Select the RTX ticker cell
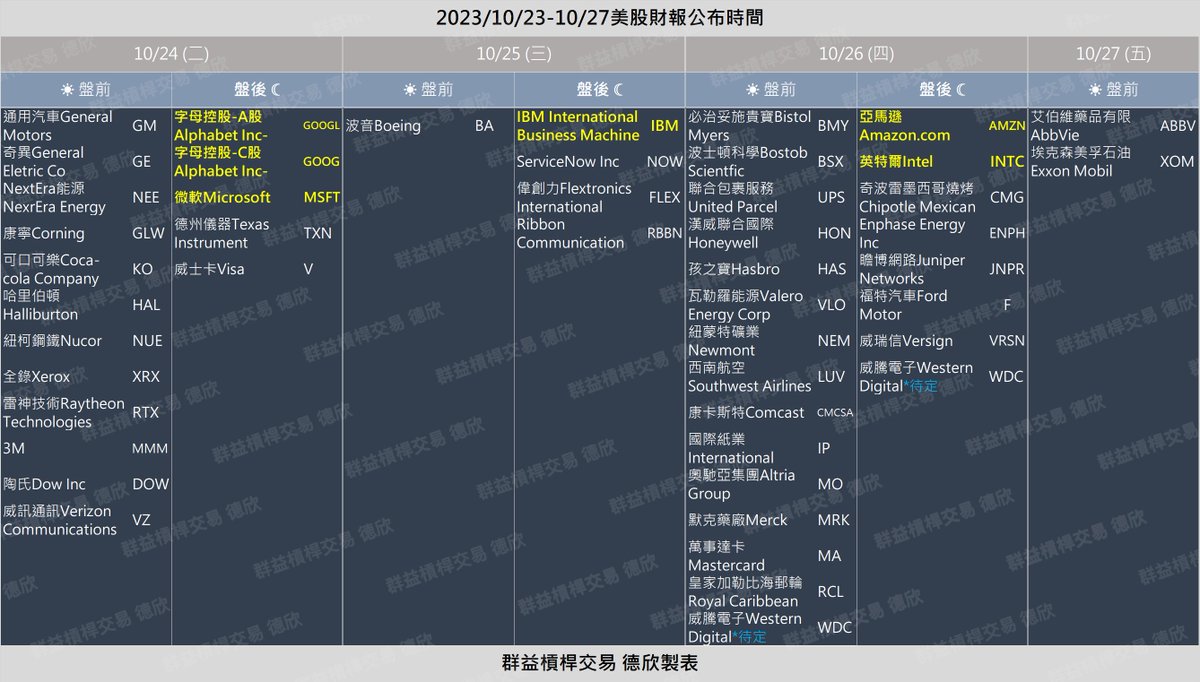Viewport: 1200px width, 682px height. point(146,412)
